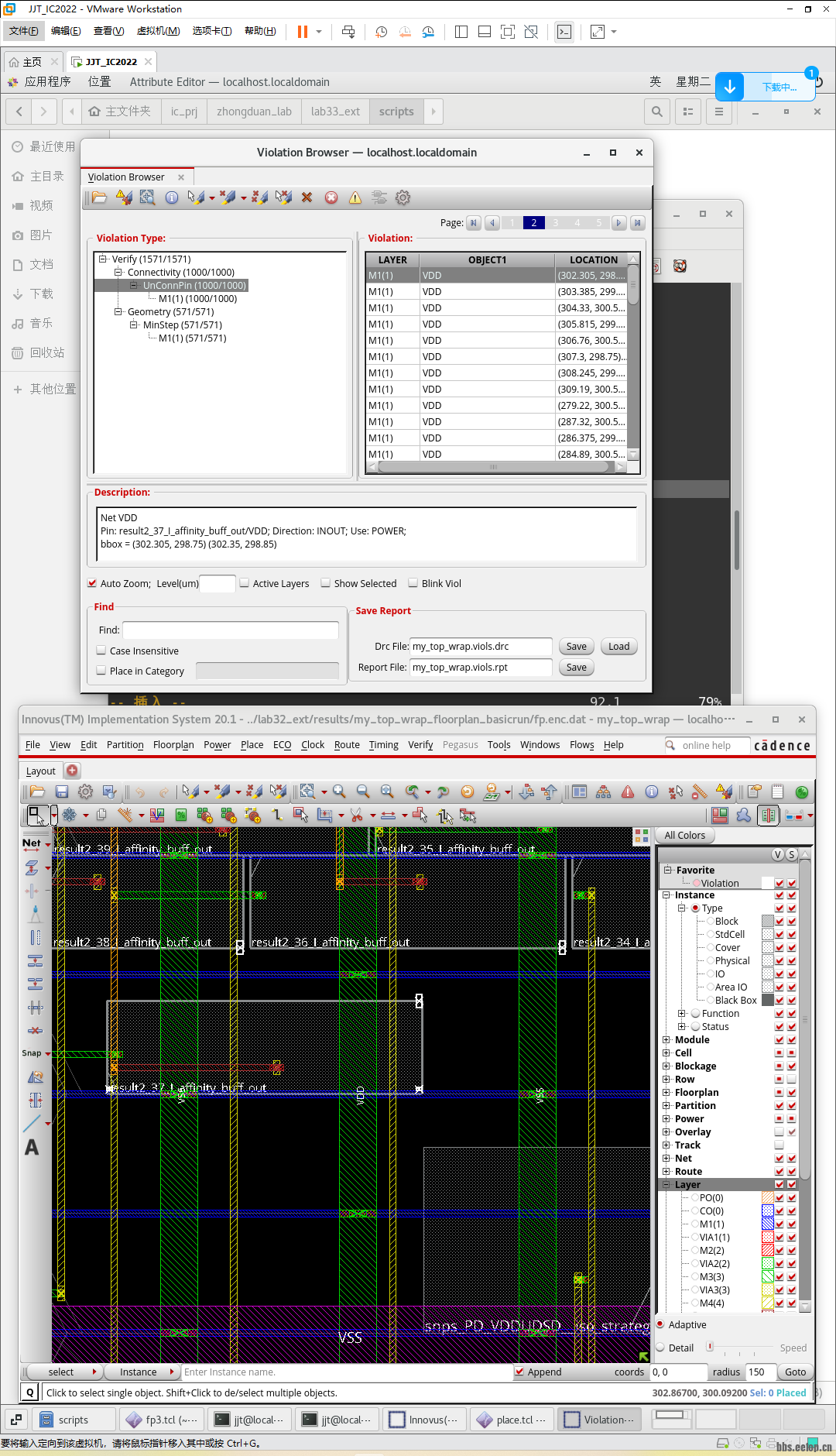The height and width of the screenshot is (1456, 836).
Task: Select the Adaptive radio button
Action: (661, 1324)
